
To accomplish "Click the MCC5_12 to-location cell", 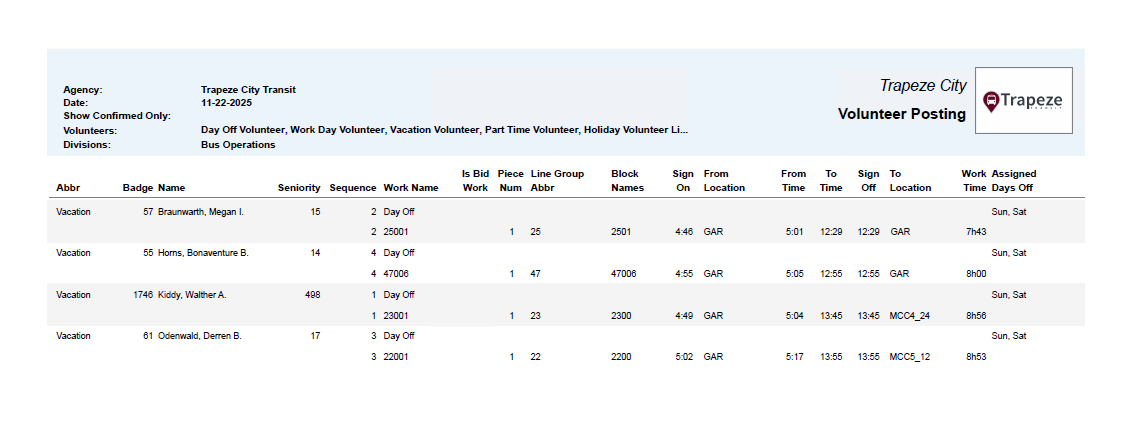I will [910, 356].
